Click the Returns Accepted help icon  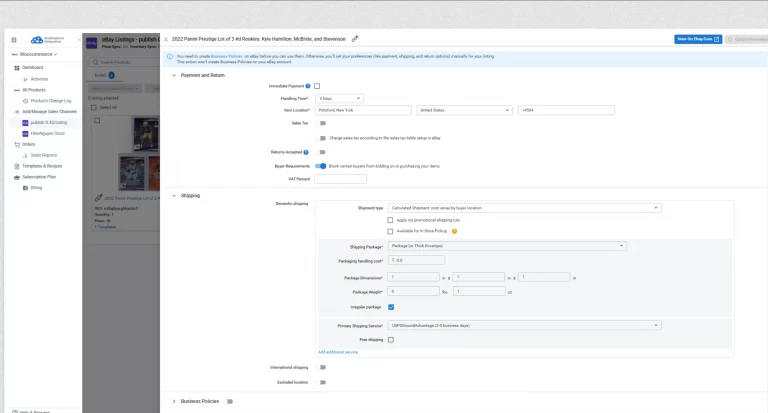307,152
